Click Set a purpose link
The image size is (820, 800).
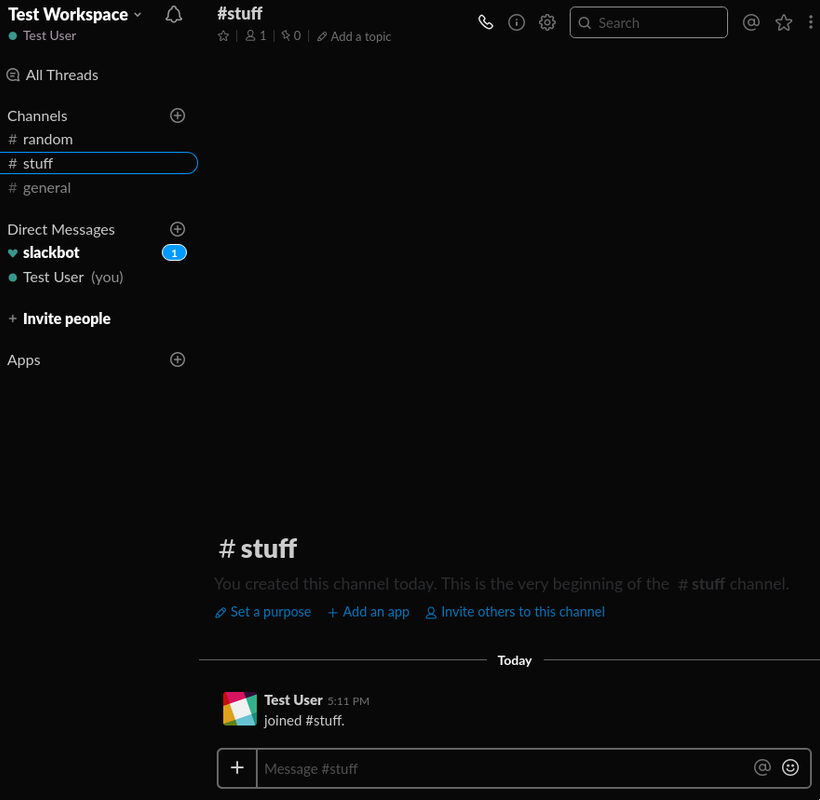[x=263, y=612]
